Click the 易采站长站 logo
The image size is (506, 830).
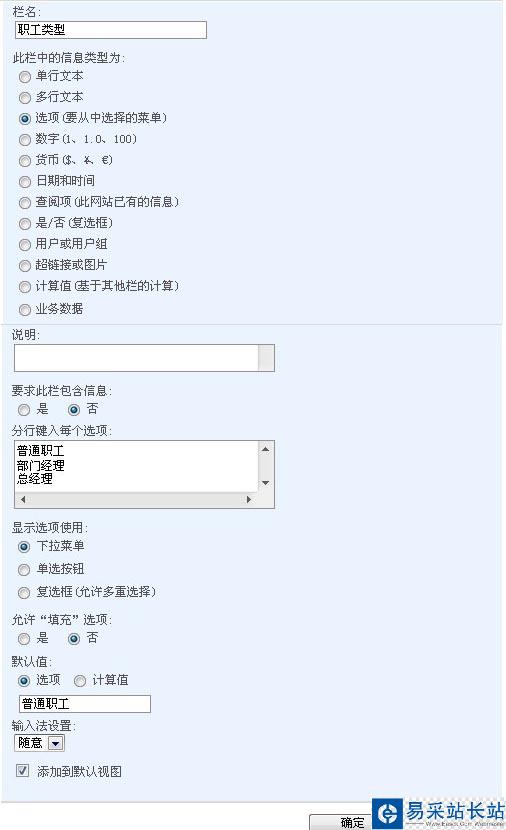pos(439,814)
